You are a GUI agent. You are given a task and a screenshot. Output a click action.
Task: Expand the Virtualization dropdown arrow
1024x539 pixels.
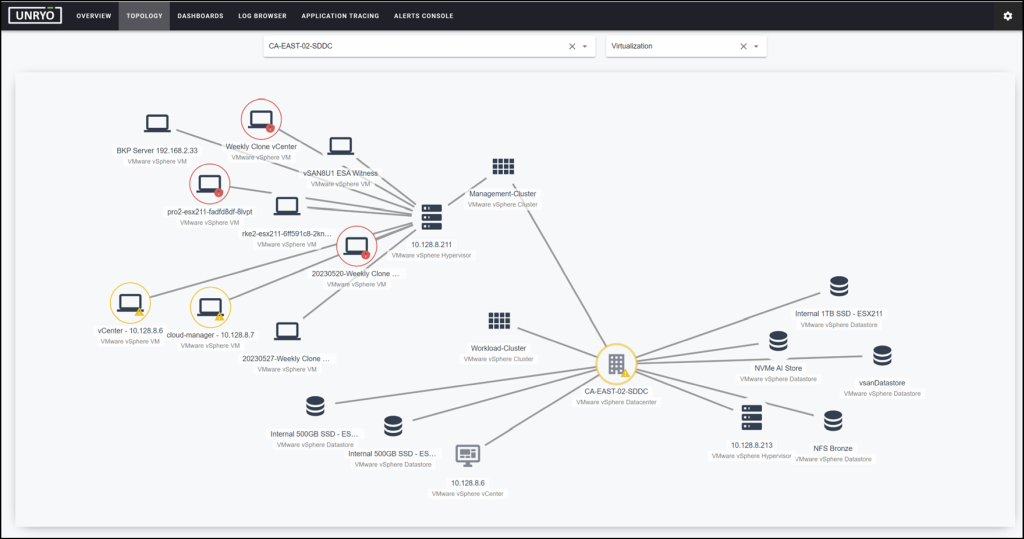click(756, 46)
